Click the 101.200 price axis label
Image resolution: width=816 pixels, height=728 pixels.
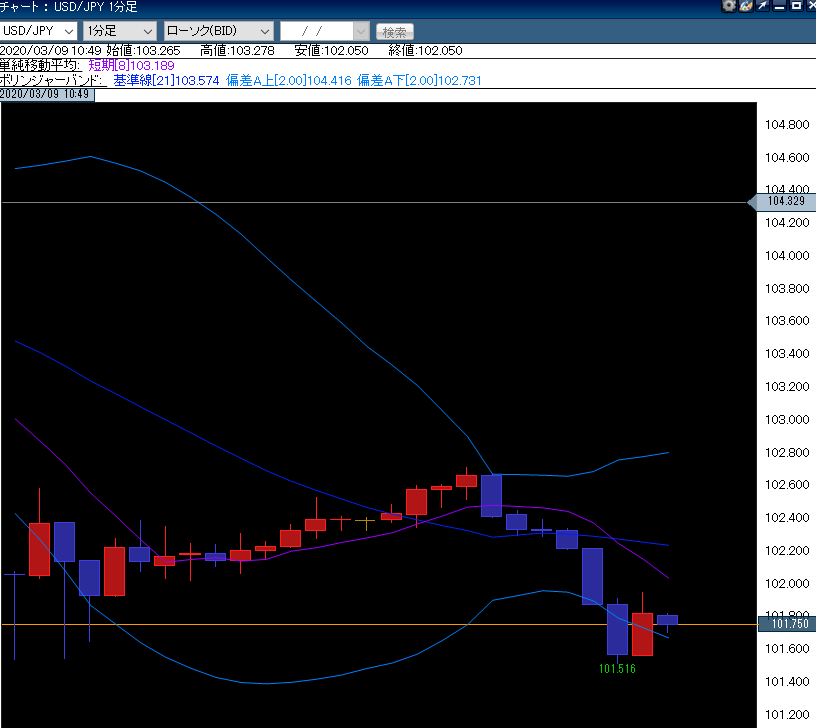pyautogui.click(x=787, y=714)
